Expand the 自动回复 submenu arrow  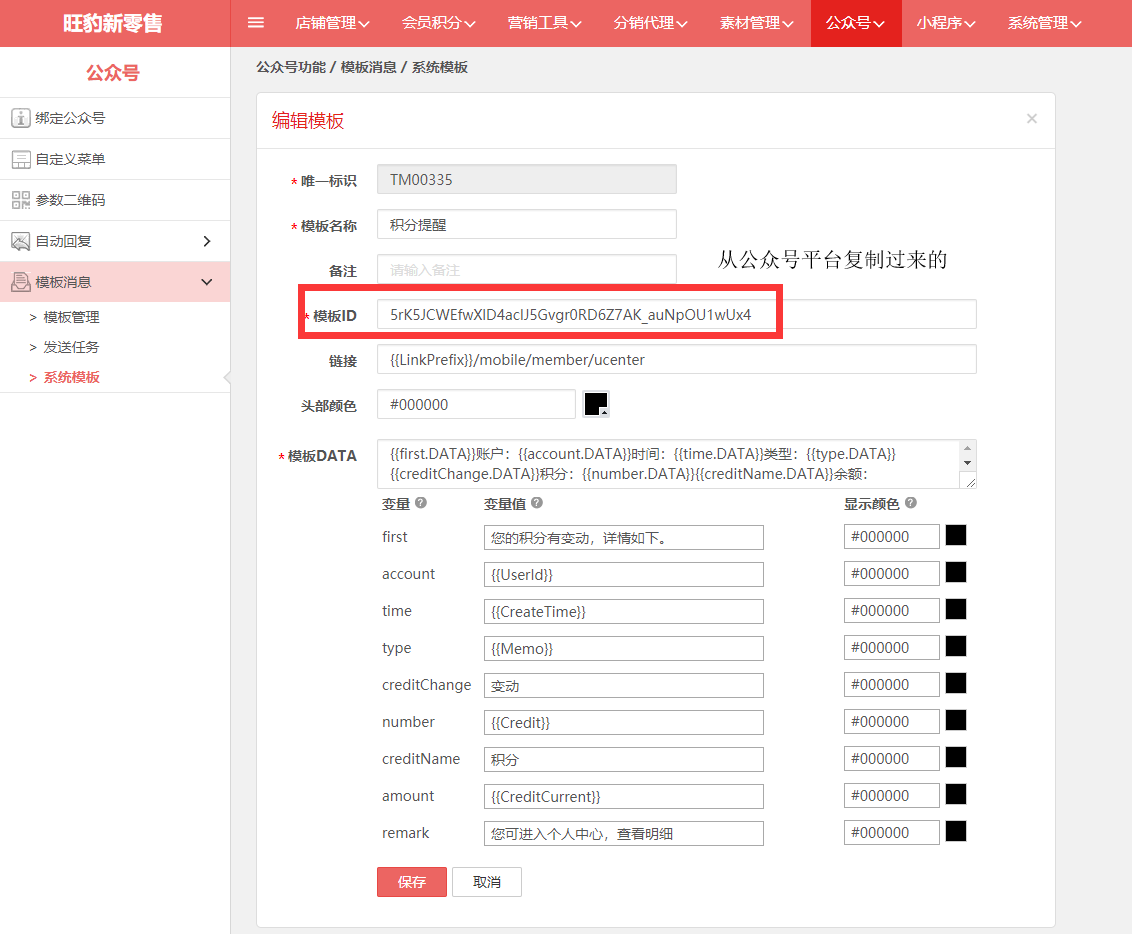pos(207,241)
